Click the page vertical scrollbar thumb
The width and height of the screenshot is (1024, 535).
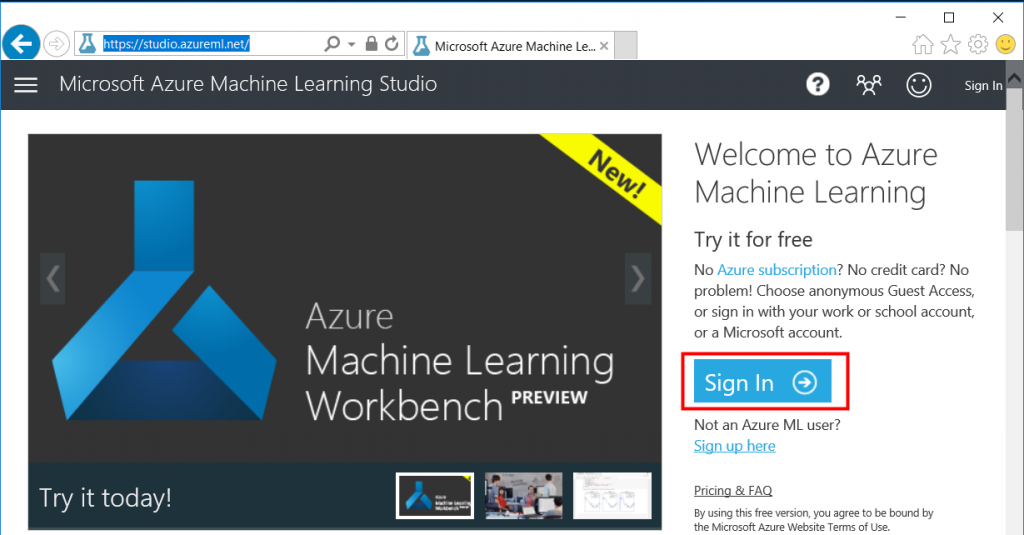tap(1014, 159)
